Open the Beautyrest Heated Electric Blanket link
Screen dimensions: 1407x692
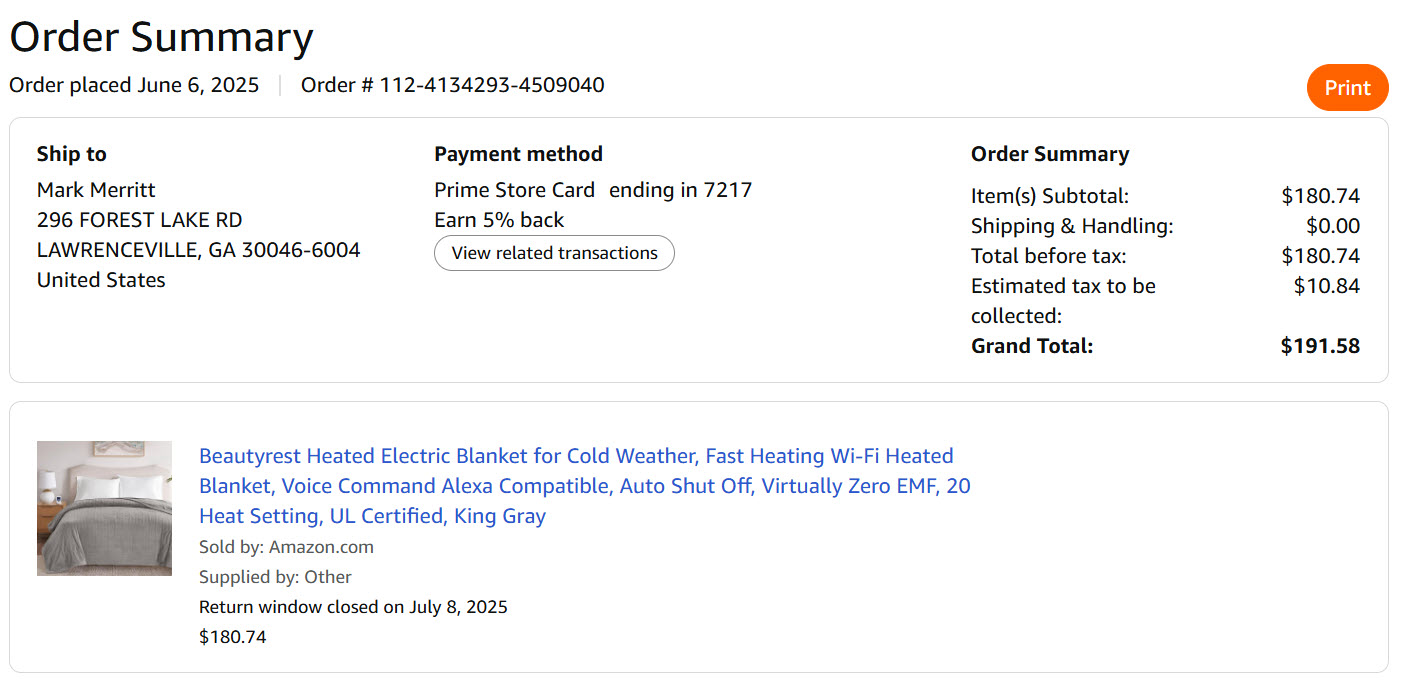tap(585, 486)
